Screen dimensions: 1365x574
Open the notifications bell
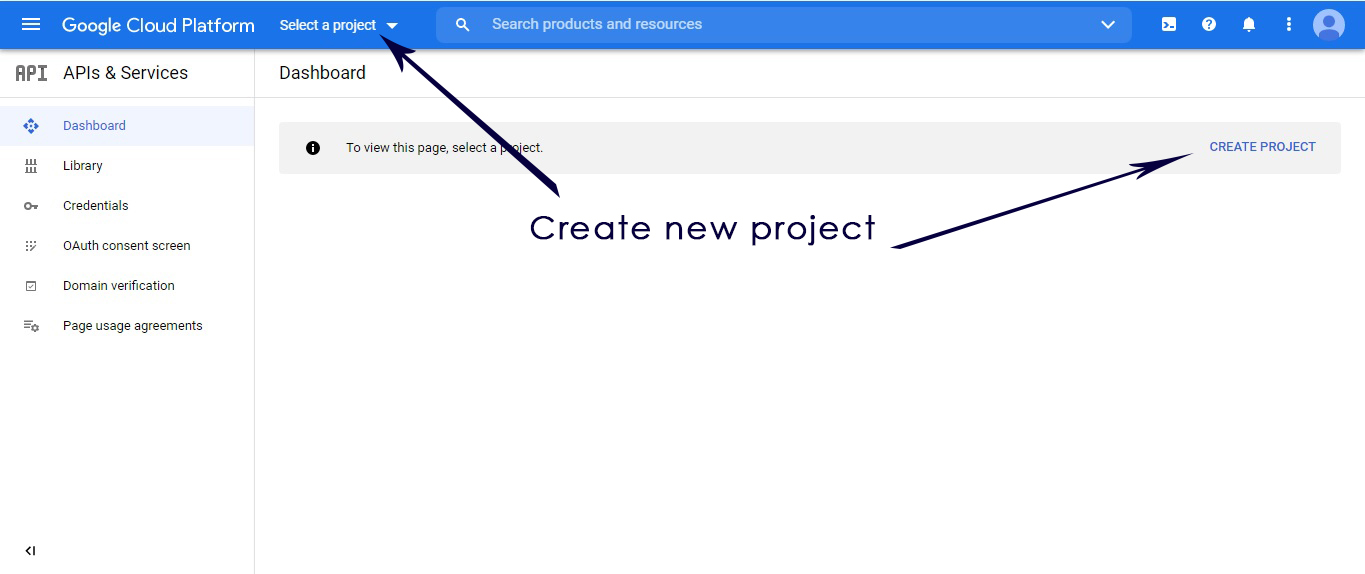click(1249, 24)
